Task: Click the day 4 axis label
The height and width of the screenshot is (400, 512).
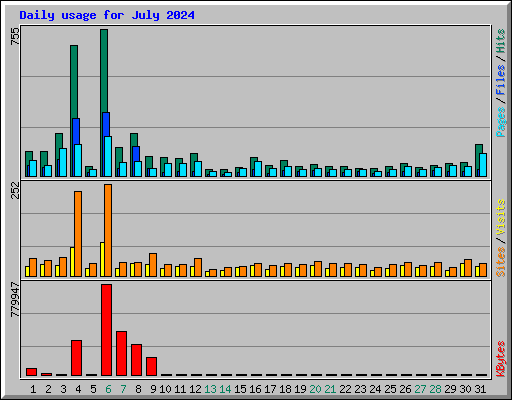Action: (x=78, y=389)
